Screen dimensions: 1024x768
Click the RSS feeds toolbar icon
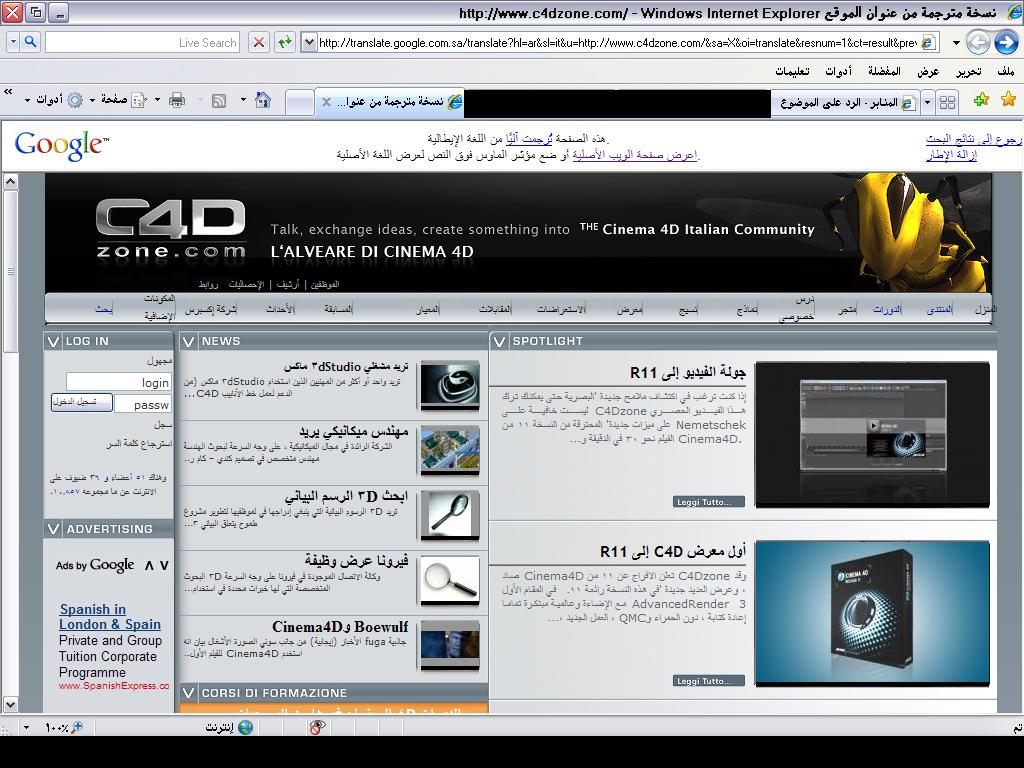tap(219, 101)
